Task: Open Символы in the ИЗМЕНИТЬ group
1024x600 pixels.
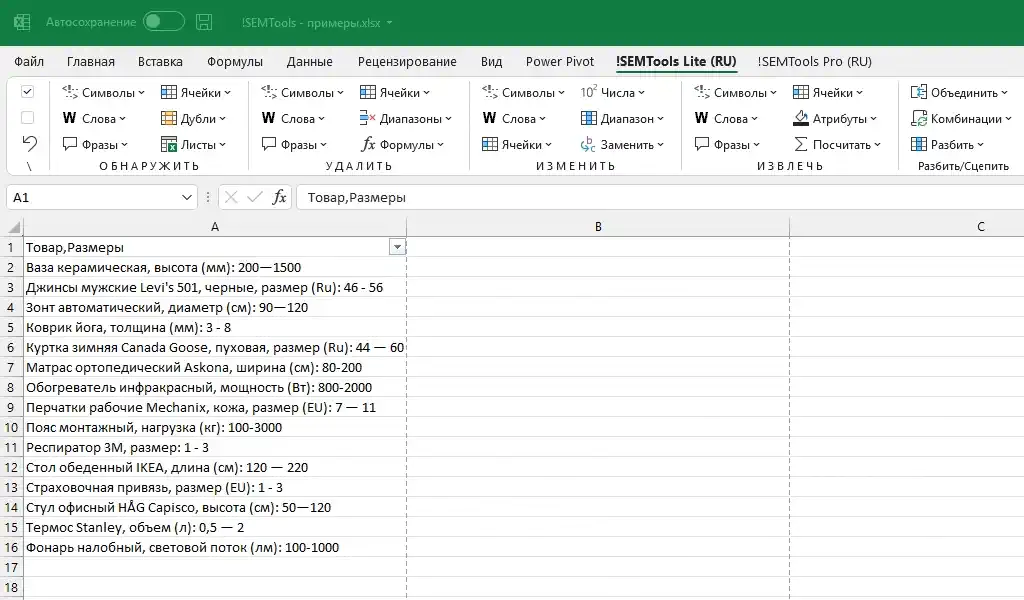Action: [523, 93]
